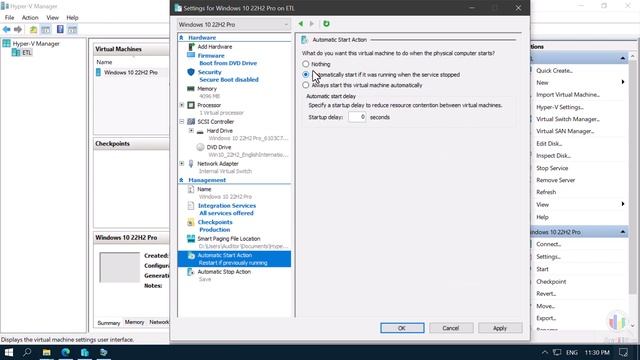Viewport: 640px width, 360px height.
Task: Click the up-folder icon in Hyper-V Manager toolbar
Action: click(x=33, y=29)
